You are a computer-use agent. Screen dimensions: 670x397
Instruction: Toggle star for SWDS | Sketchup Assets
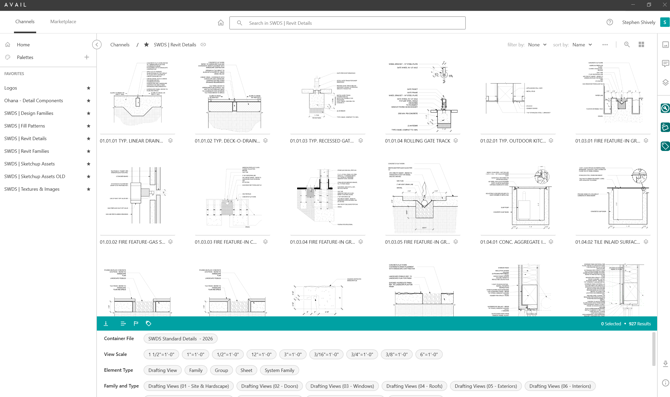88,164
